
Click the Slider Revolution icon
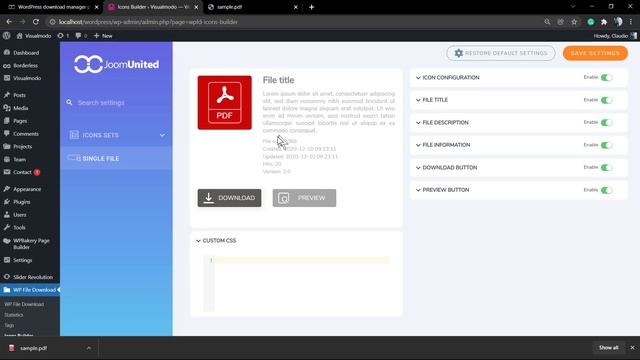(x=7, y=277)
